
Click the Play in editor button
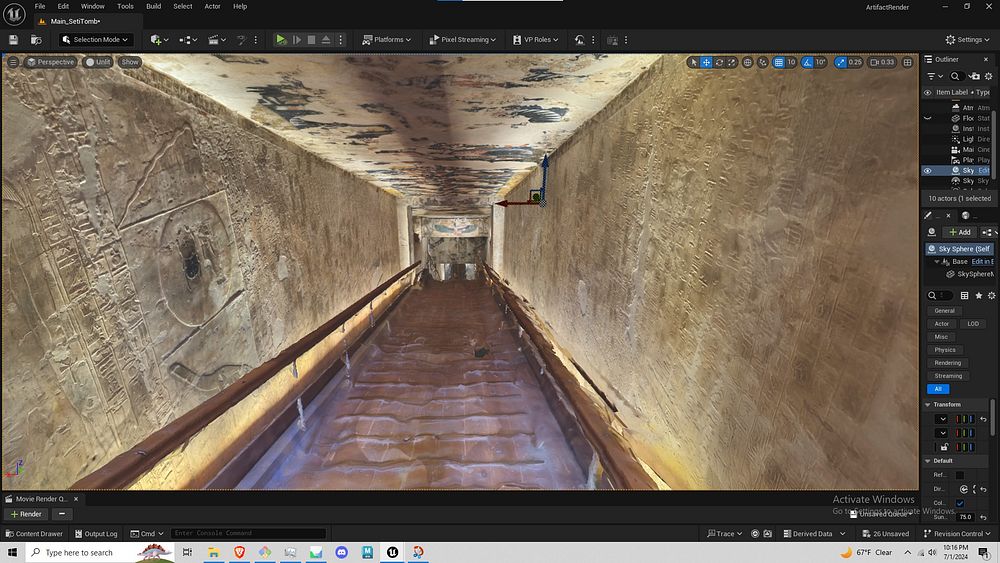click(281, 40)
